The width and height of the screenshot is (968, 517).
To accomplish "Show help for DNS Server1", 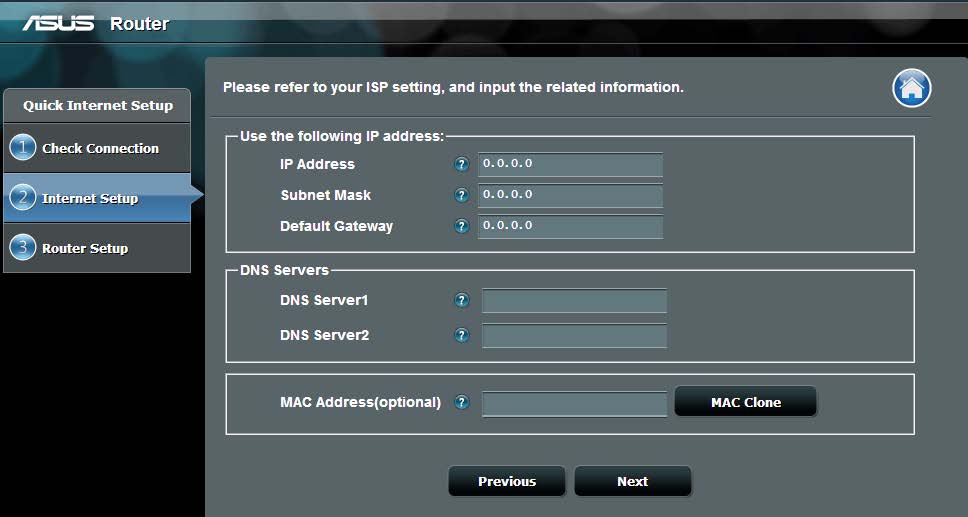I will click(x=461, y=300).
